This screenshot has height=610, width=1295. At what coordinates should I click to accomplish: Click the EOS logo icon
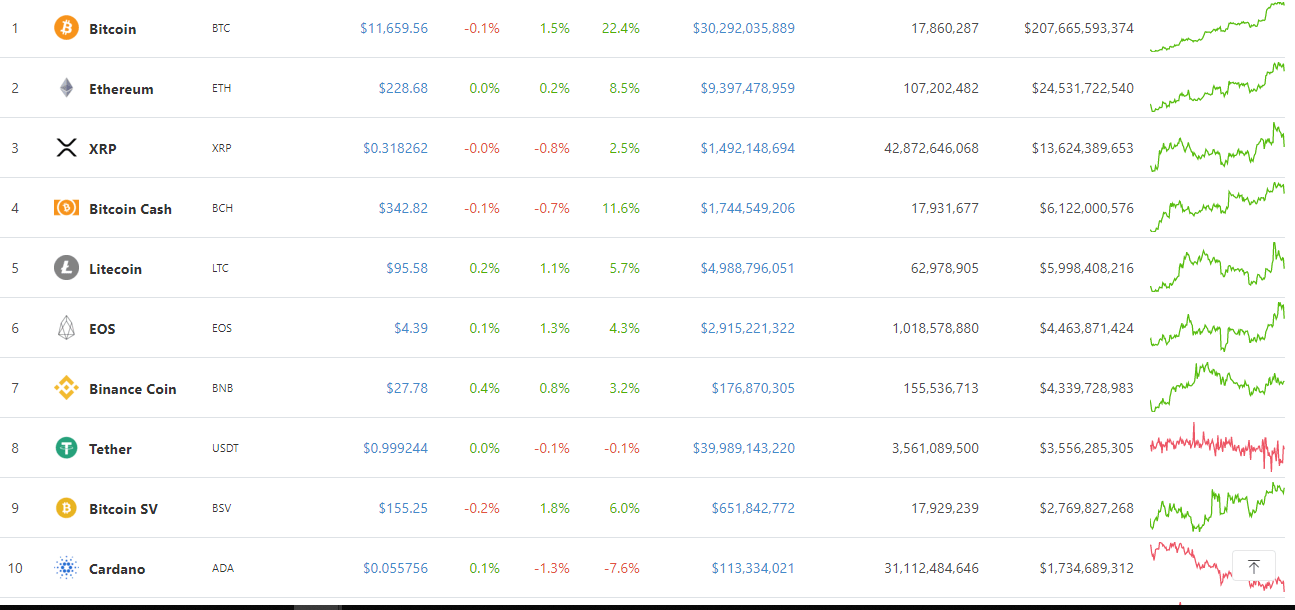click(66, 328)
